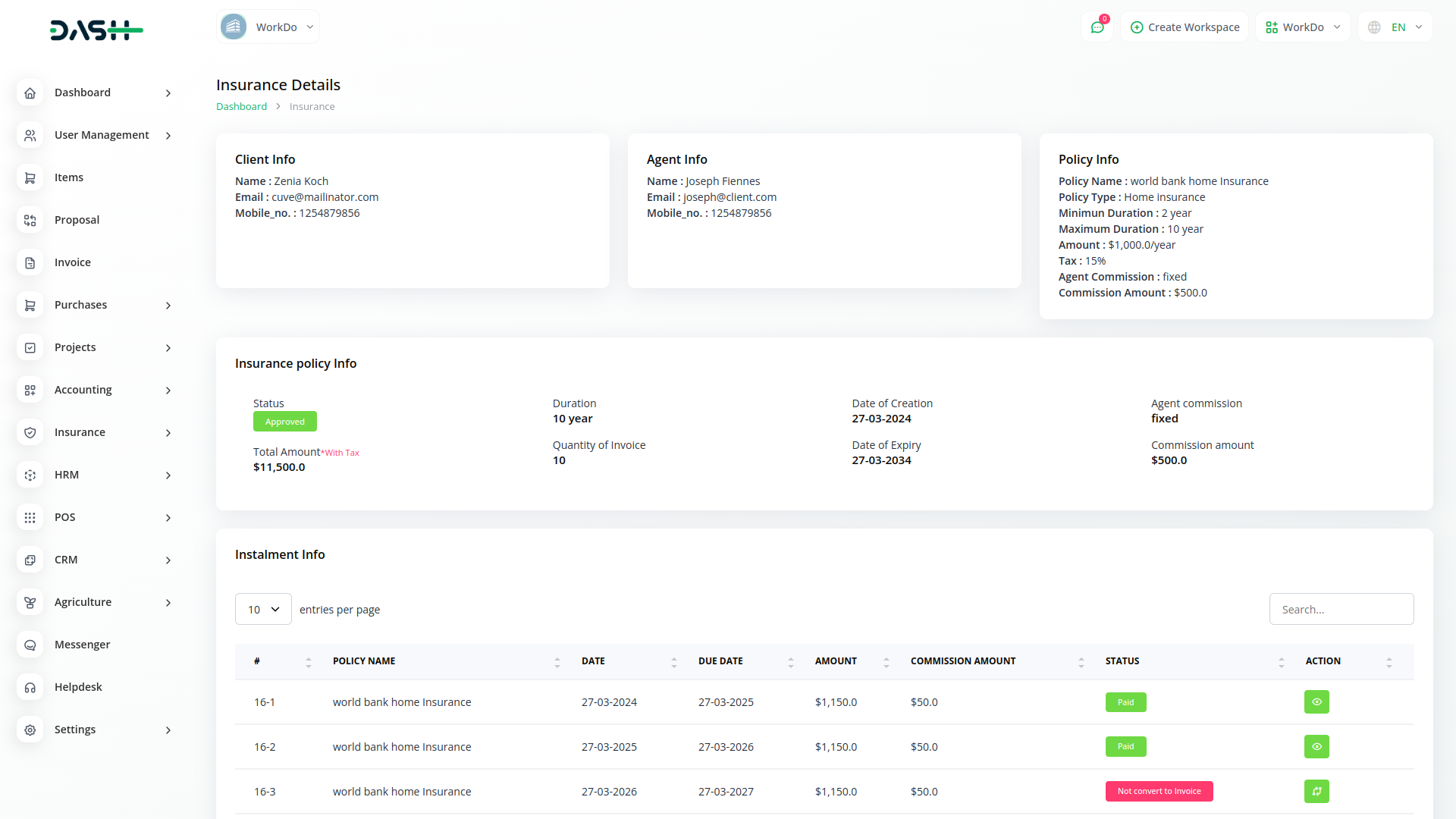Open the chat messages icon
The width and height of the screenshot is (1456, 819).
point(1097,27)
